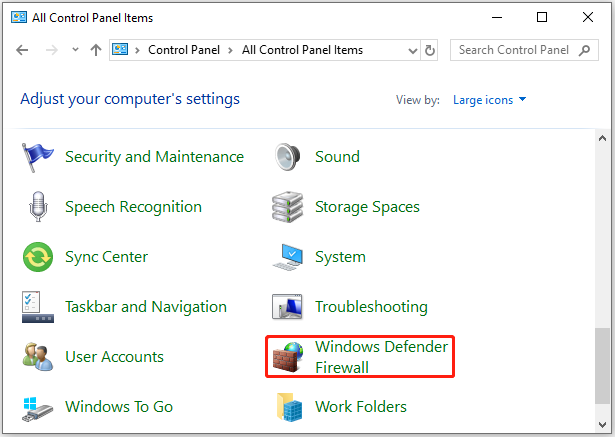Screen dimensions: 615x437
Task: Click the Windows Defender Firewall brick icon
Action: pos(288,357)
